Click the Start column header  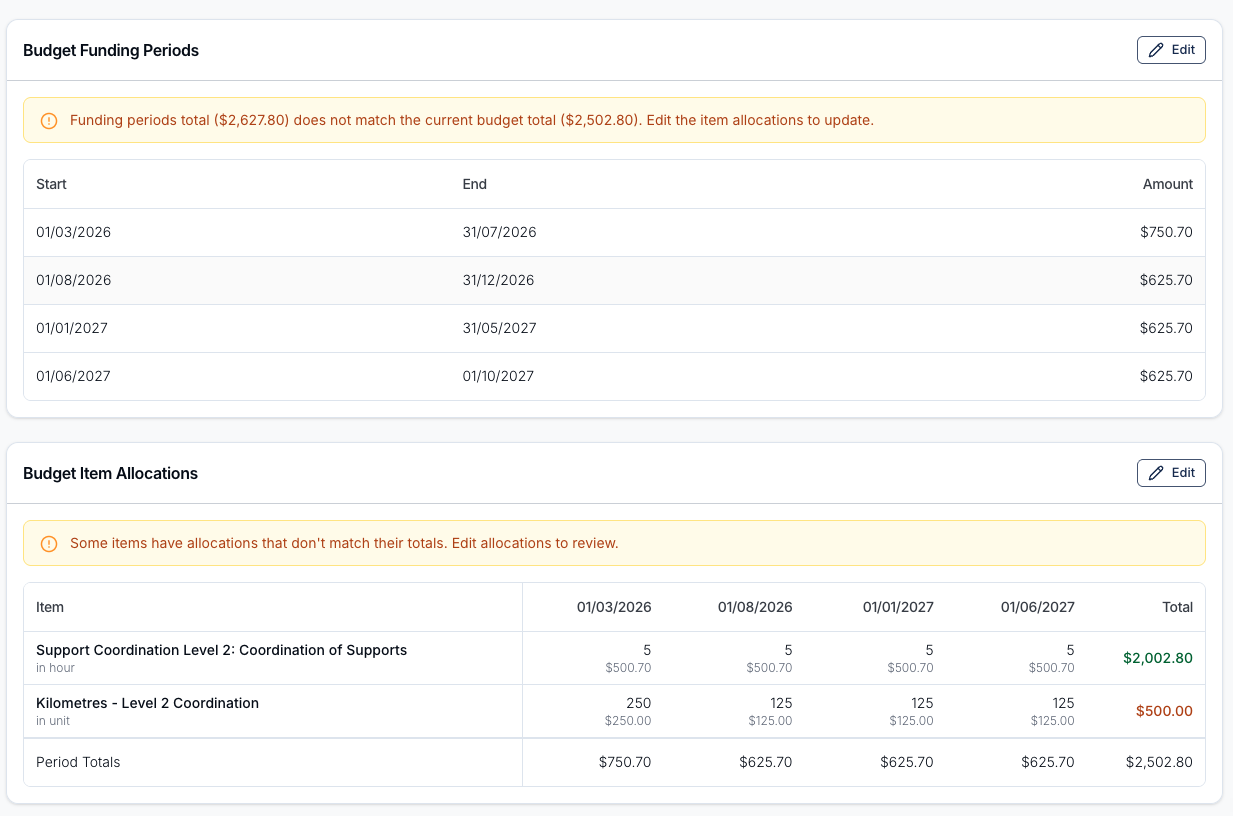[x=51, y=184]
